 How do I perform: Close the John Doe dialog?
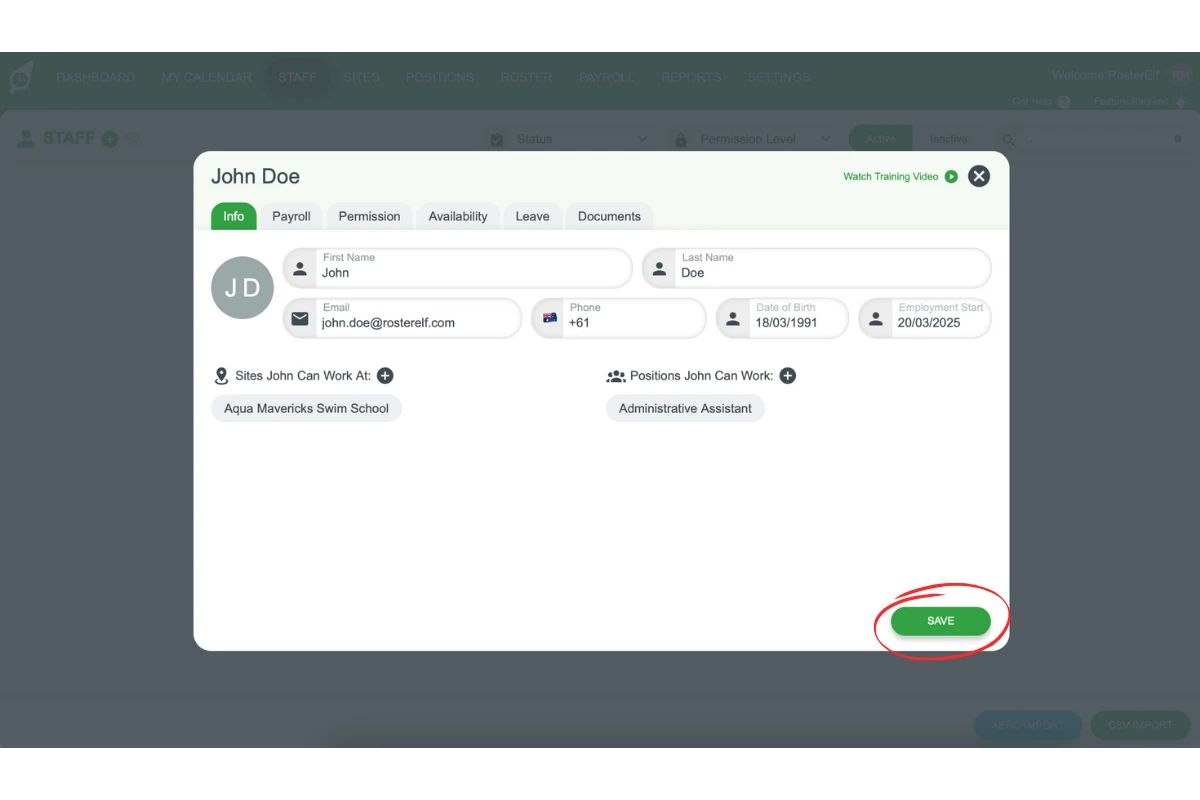tap(979, 176)
